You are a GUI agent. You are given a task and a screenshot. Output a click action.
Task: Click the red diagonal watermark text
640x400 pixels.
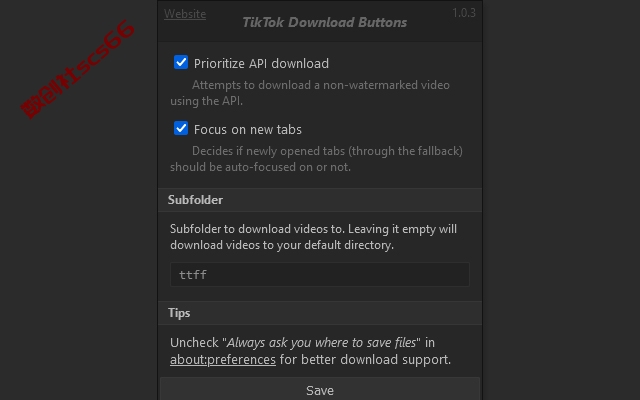[x=77, y=69]
